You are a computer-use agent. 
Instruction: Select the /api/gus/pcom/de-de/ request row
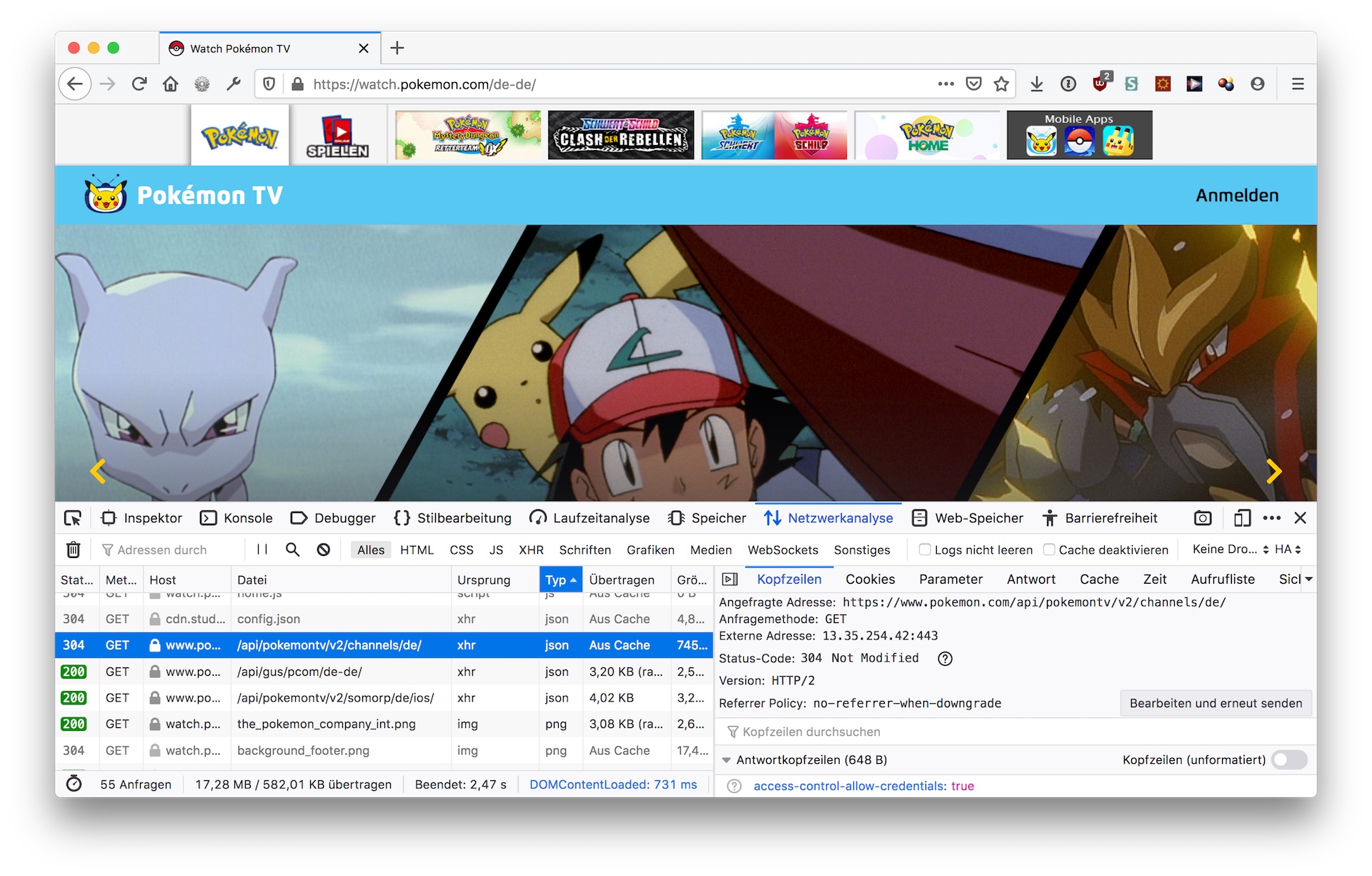pos(384,672)
